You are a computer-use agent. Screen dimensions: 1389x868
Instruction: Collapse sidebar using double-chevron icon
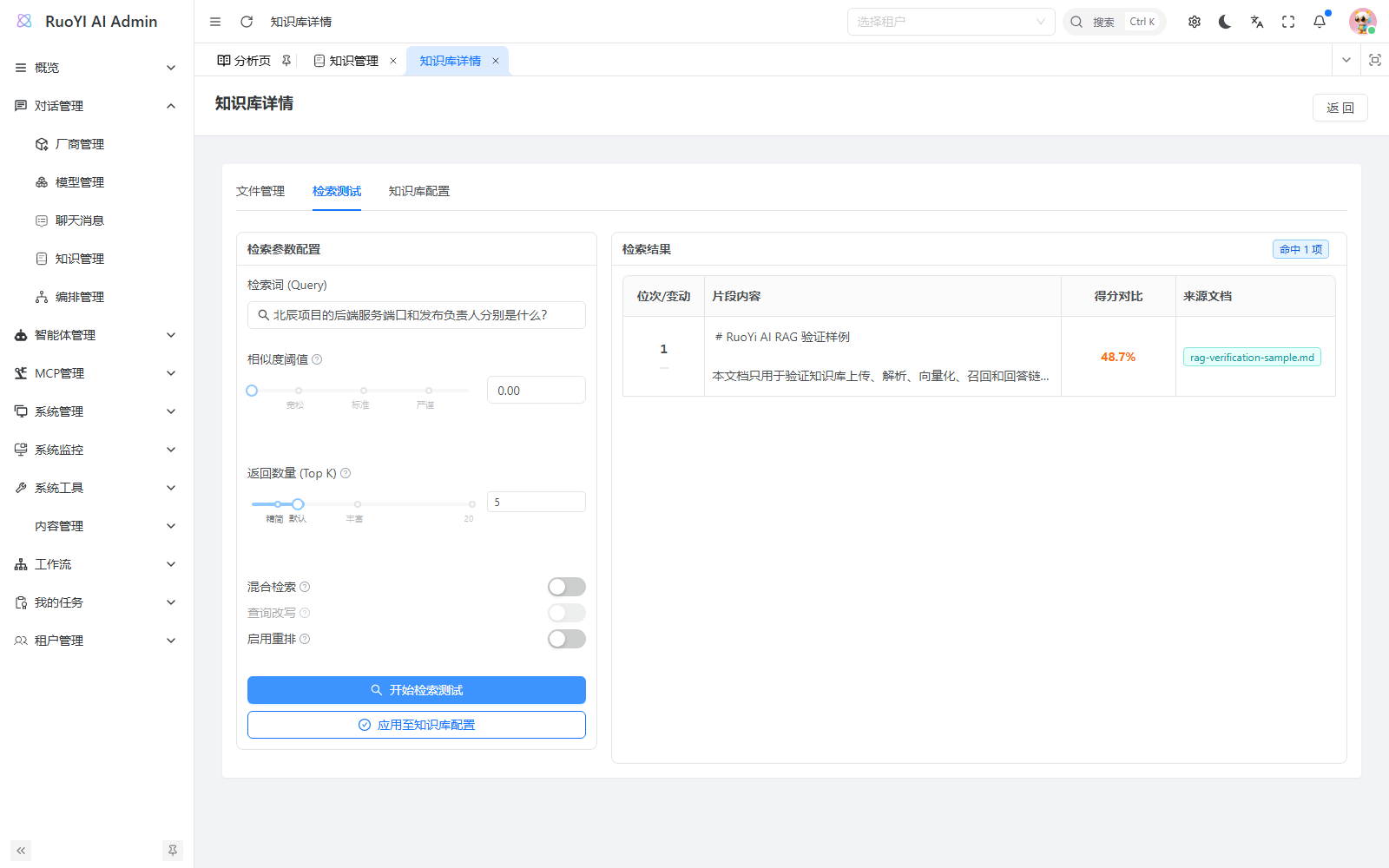tap(21, 851)
